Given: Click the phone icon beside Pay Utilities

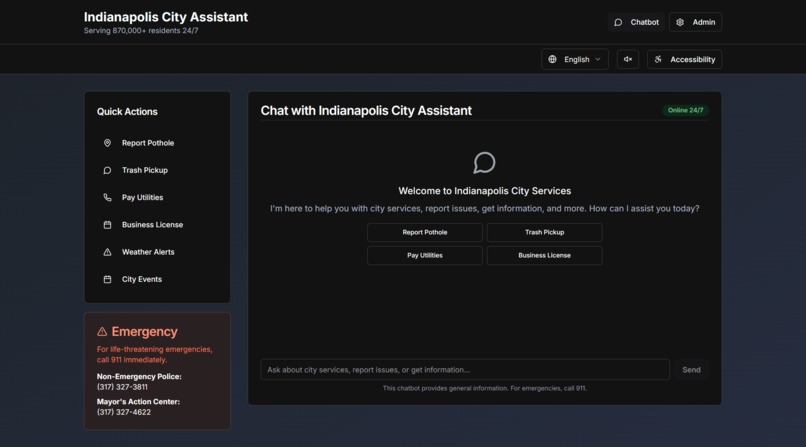Looking at the screenshot, I should pyautogui.click(x=107, y=197).
